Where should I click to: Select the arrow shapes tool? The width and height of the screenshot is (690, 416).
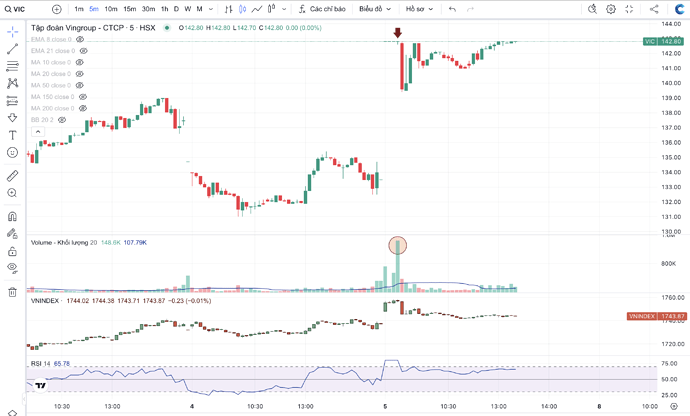12,118
